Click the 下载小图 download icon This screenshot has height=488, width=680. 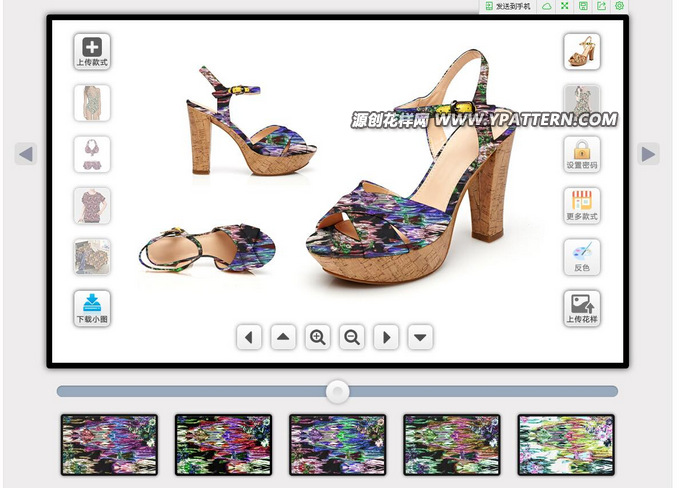[x=92, y=308]
